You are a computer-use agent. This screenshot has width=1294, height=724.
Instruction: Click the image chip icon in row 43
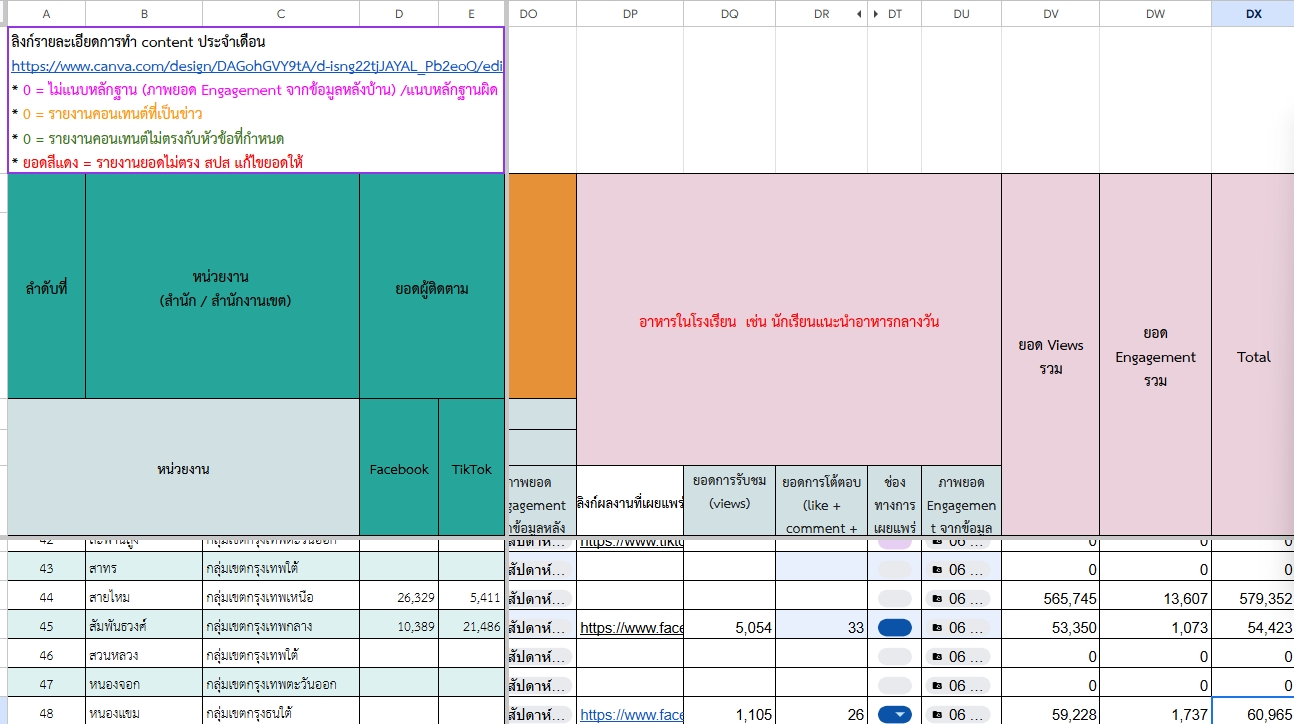click(x=937, y=570)
